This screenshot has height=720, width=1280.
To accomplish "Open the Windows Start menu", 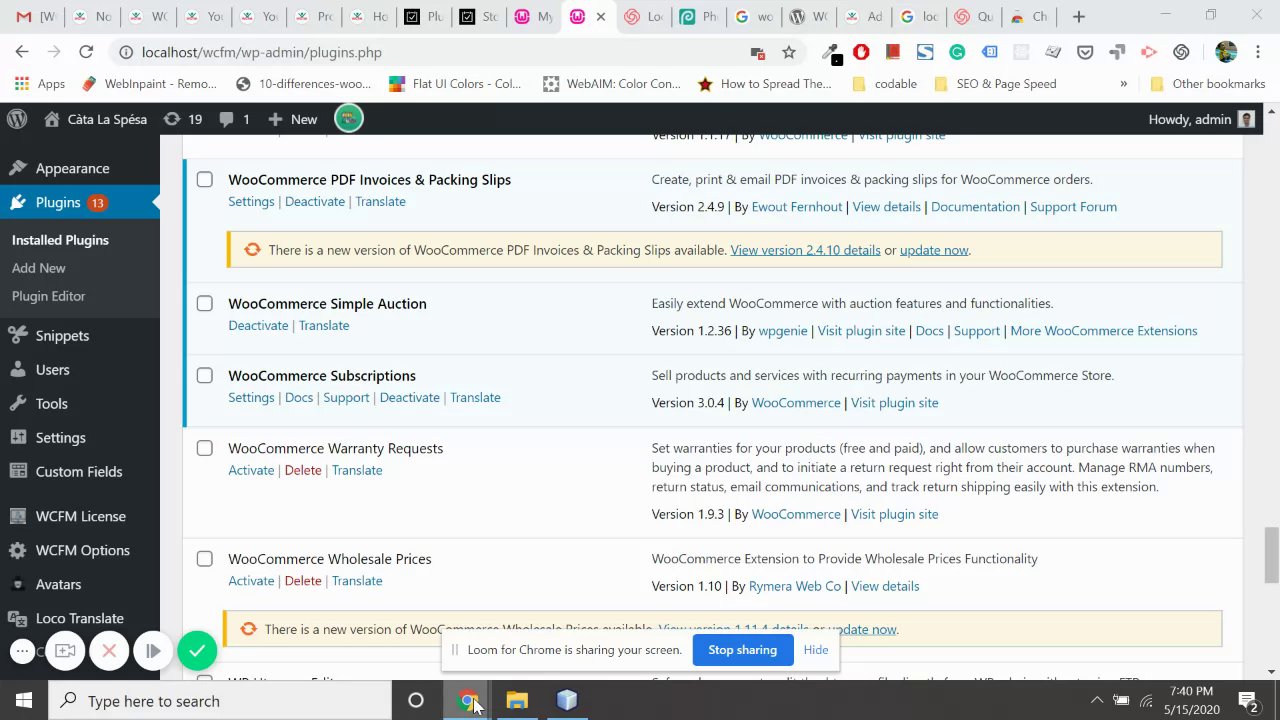I will coord(24,701).
